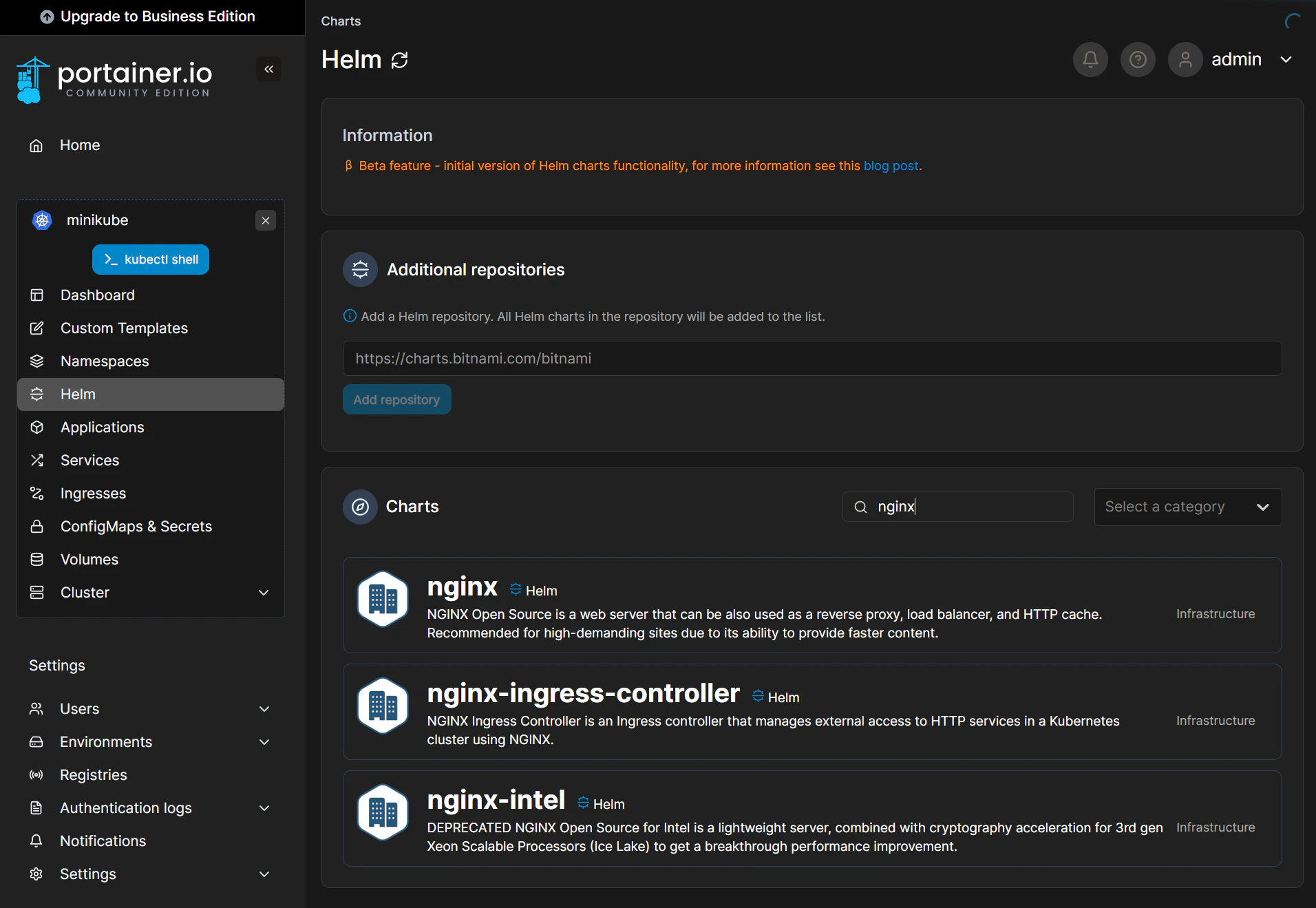This screenshot has width=1316, height=908.
Task: Expand the Settings submenu chevron
Action: click(264, 874)
